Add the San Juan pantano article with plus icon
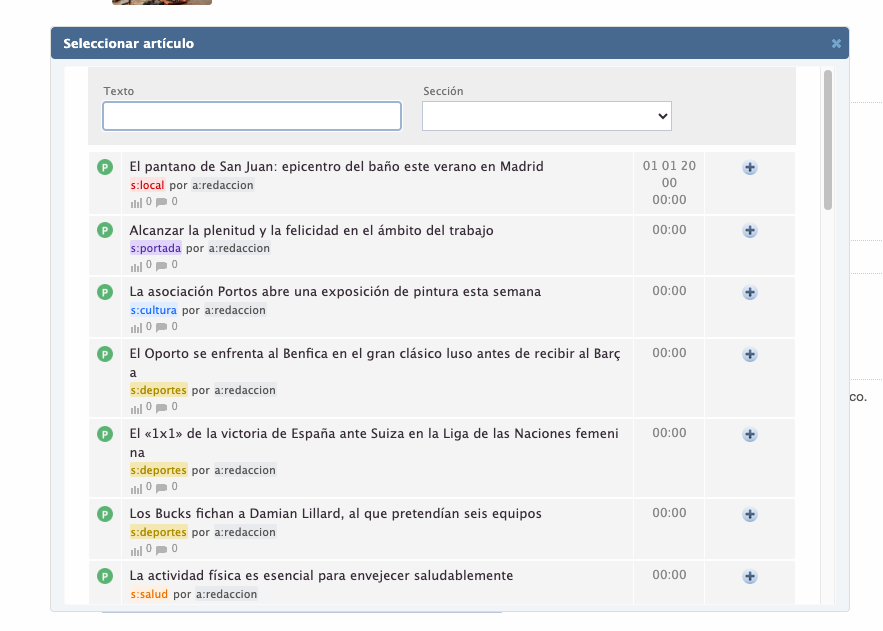The image size is (883, 631). tap(750, 168)
